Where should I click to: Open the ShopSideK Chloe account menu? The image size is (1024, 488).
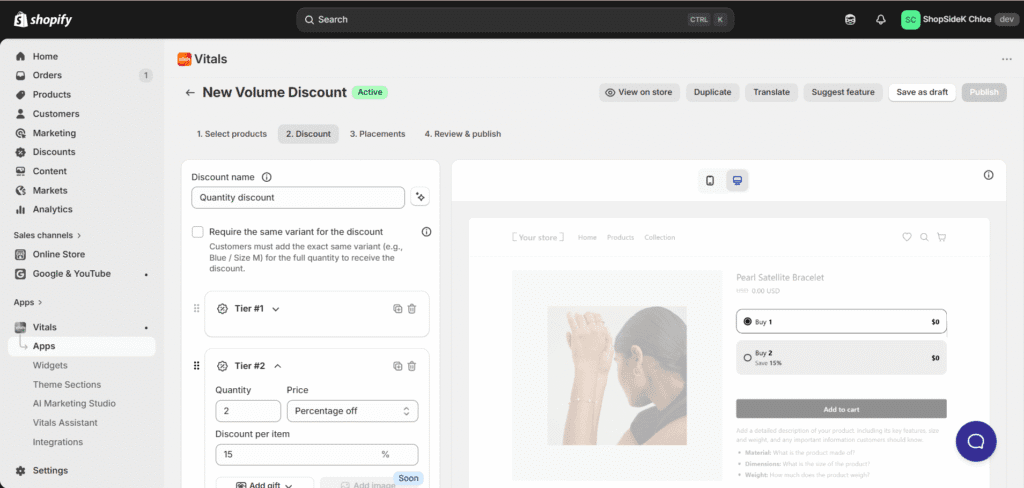[x=959, y=20]
